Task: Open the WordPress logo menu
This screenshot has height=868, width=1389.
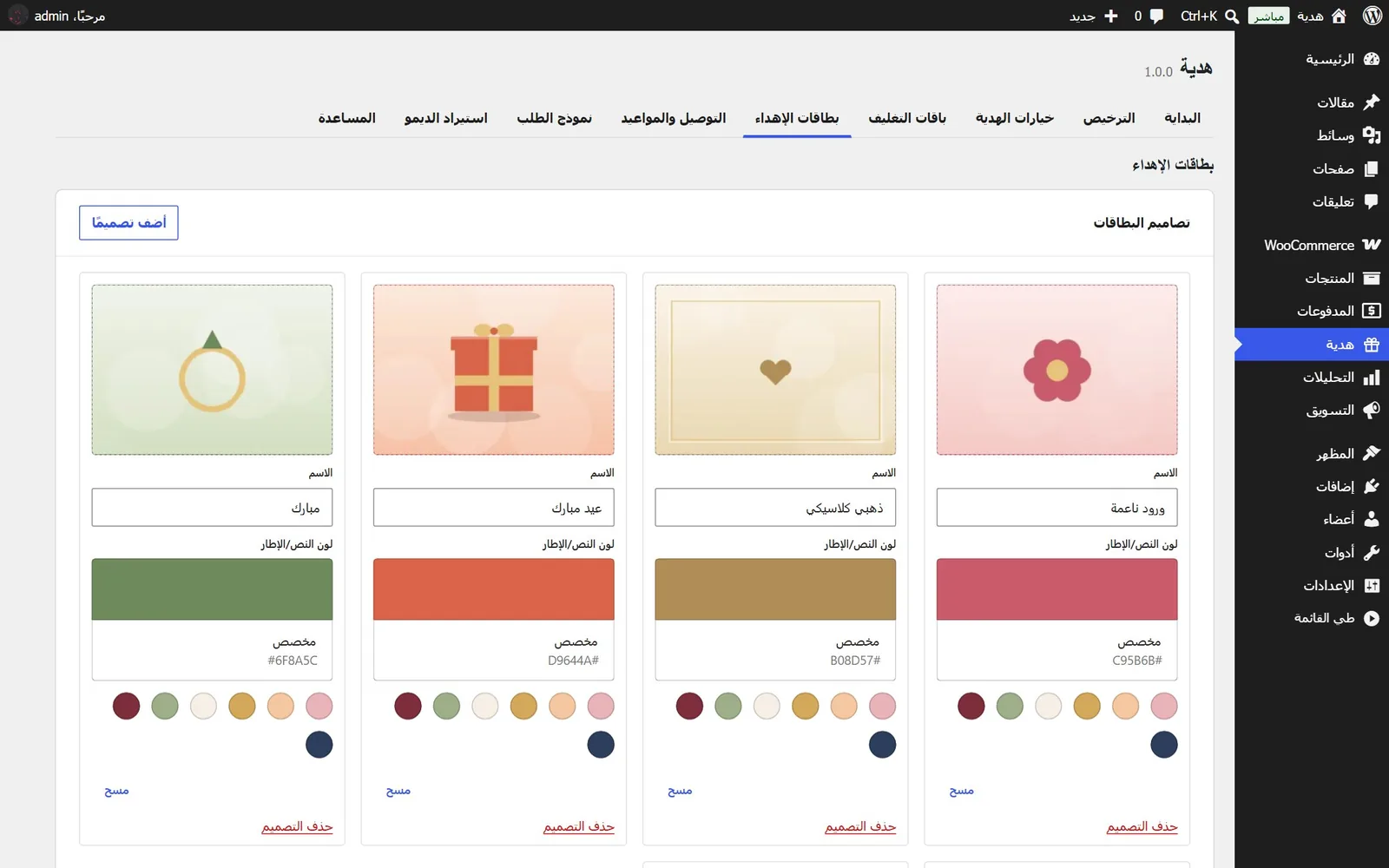Action: tap(1373, 16)
